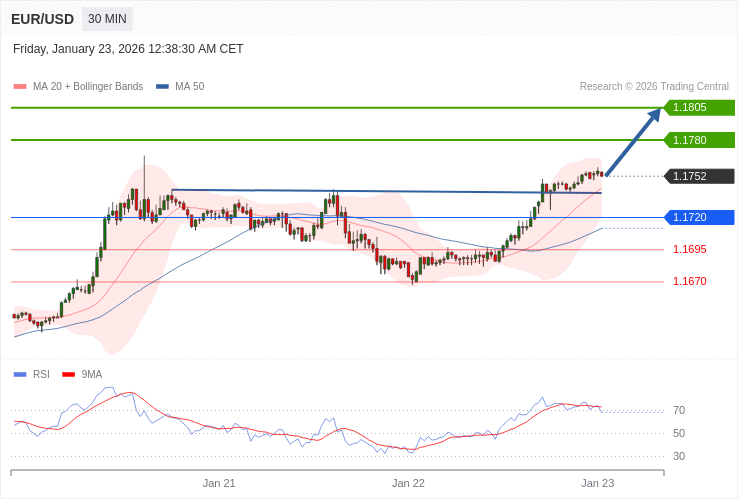Screen dimensions: 738x500
Task: Click the chart timestamp text
Action: pos(128,49)
